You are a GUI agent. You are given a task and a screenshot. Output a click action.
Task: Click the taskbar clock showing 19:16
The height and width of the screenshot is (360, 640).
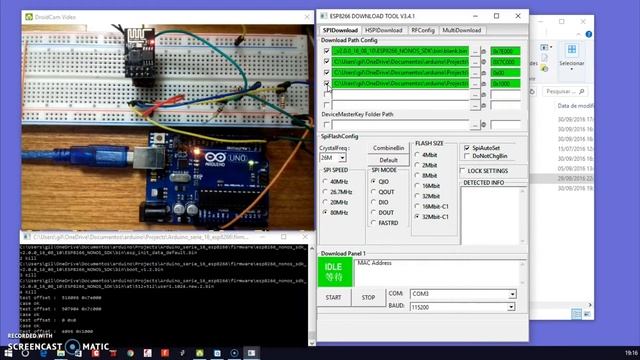(631, 353)
